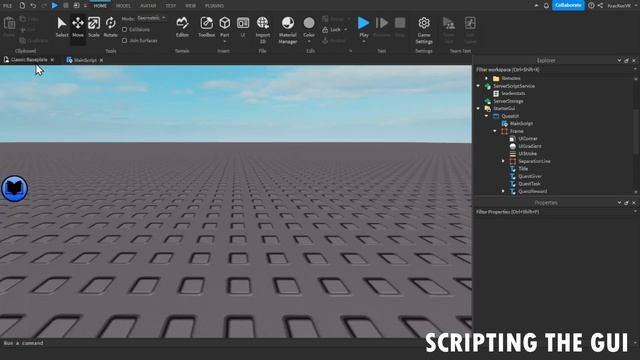Close the MainScript tab
The height and width of the screenshot is (360, 640).
point(101,60)
